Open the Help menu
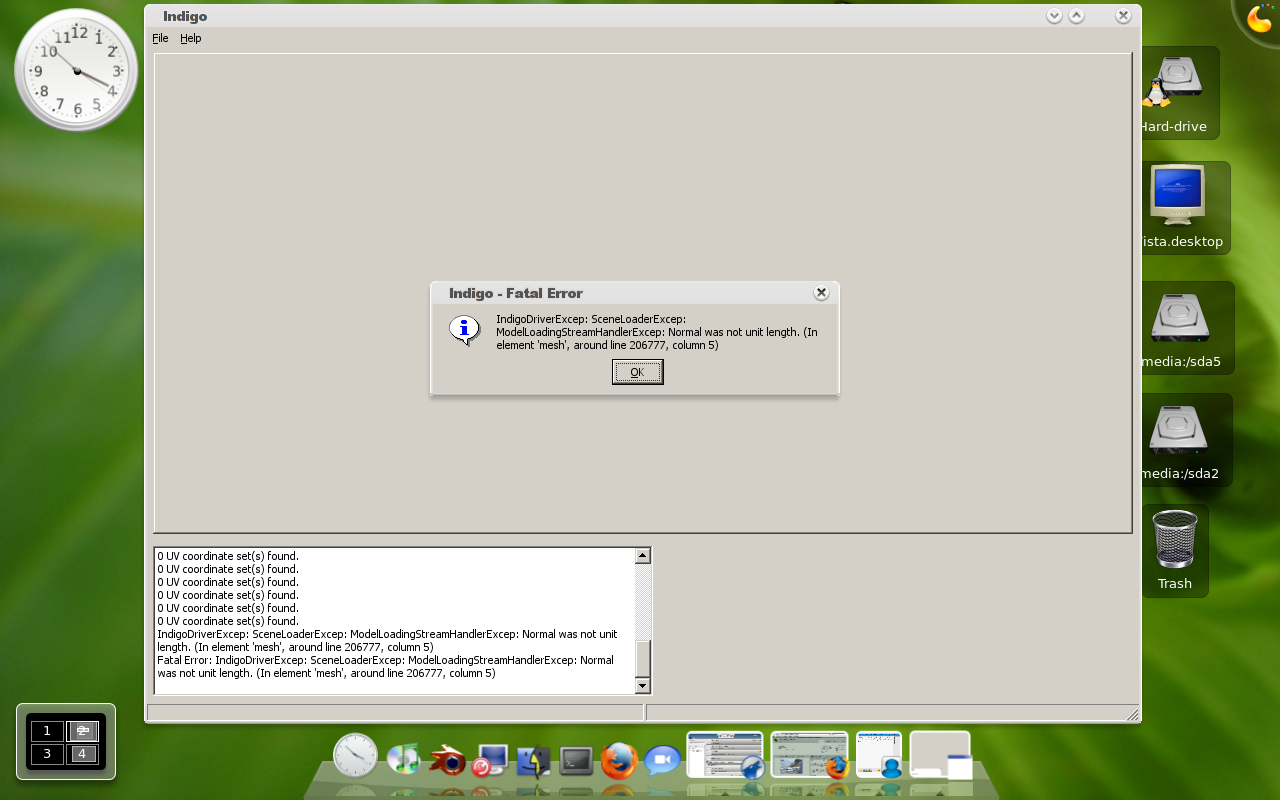 click(x=190, y=38)
